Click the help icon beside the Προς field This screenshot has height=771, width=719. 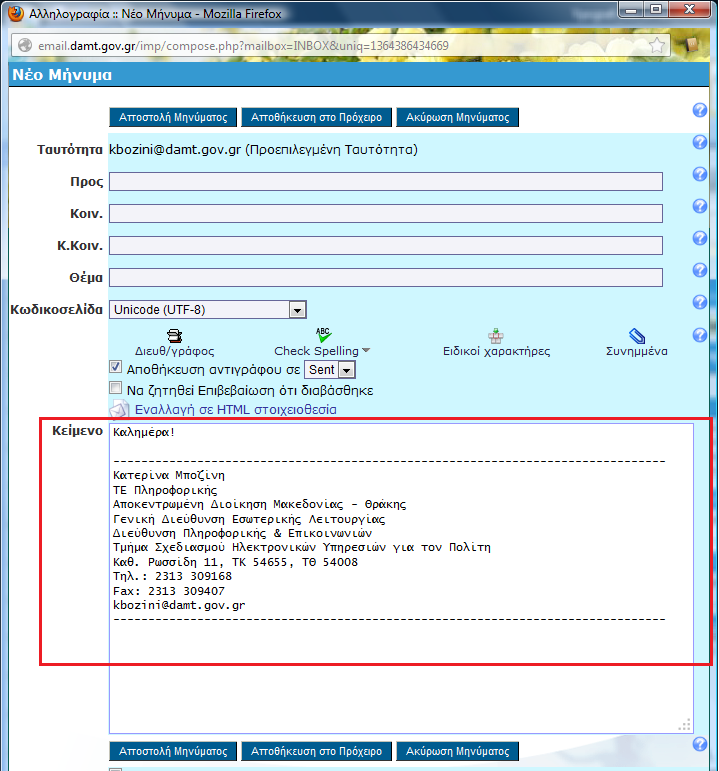click(x=699, y=174)
